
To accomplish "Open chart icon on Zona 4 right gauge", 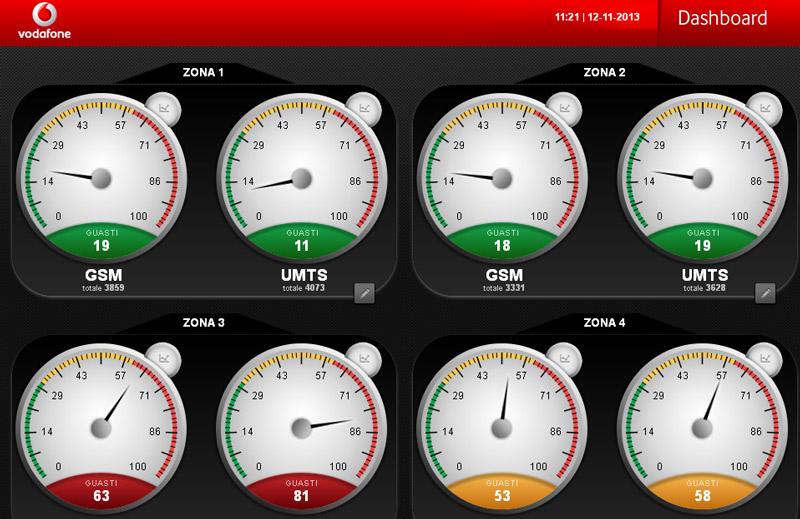I will coord(764,359).
